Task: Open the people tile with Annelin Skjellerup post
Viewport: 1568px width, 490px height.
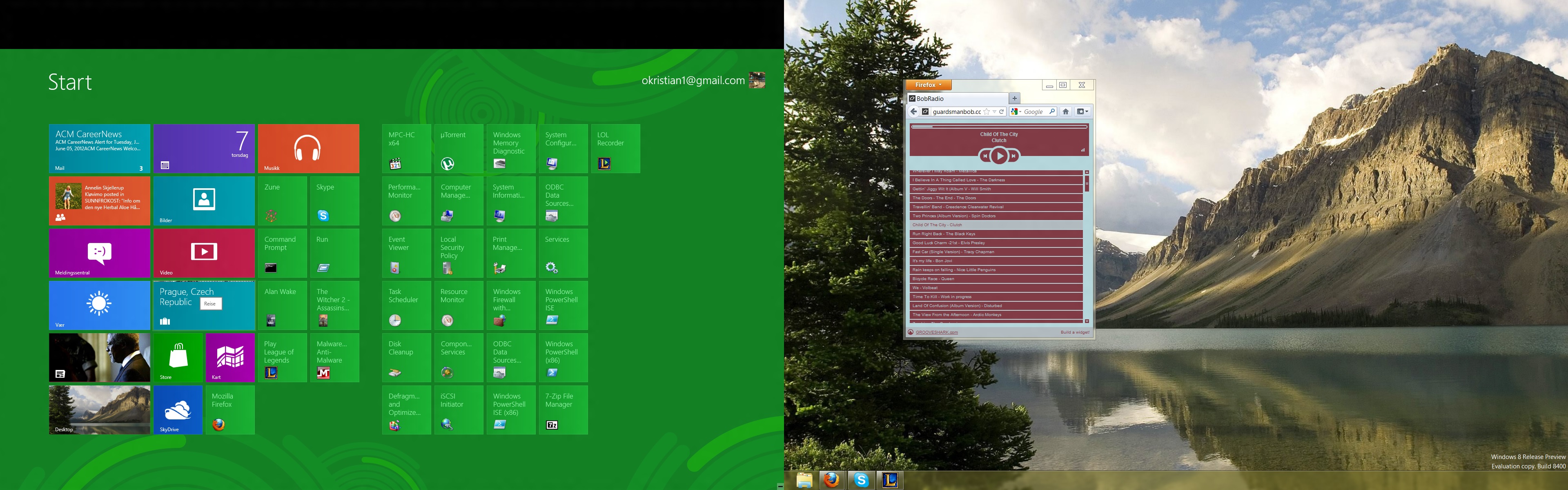Action: [99, 201]
